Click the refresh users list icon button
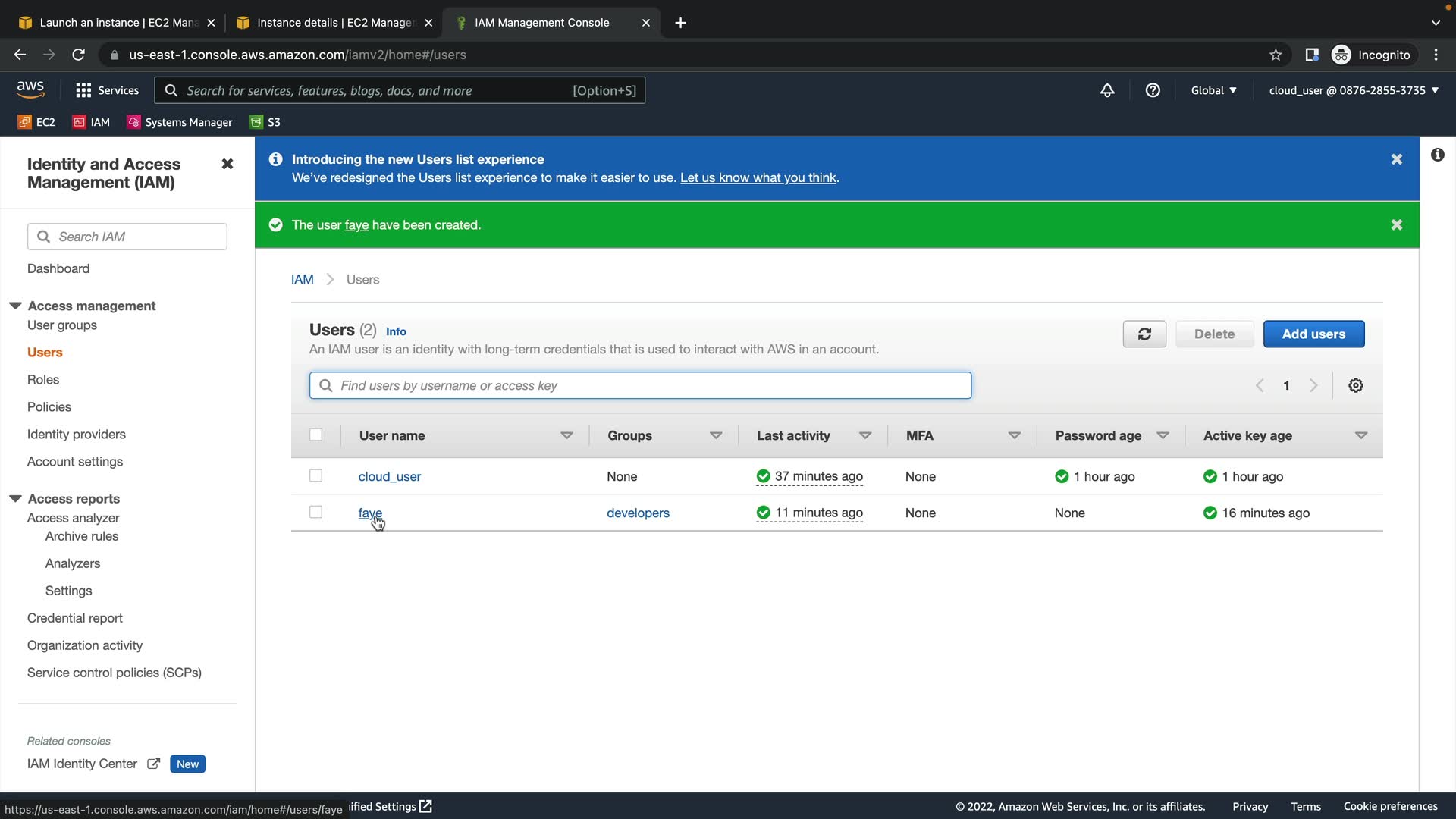This screenshot has width=1456, height=819. click(1144, 334)
